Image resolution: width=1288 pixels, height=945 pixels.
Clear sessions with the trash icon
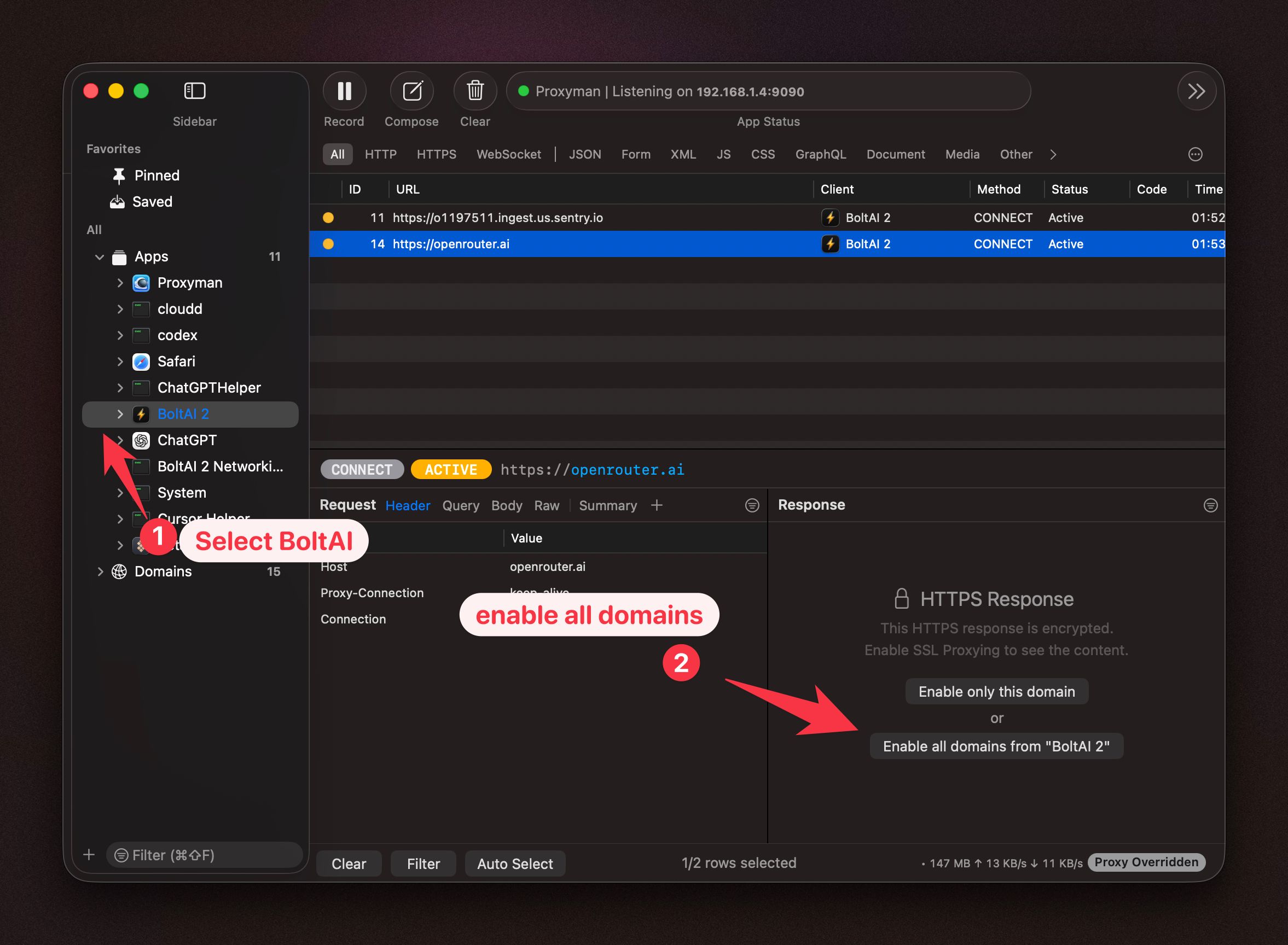pyautogui.click(x=475, y=91)
